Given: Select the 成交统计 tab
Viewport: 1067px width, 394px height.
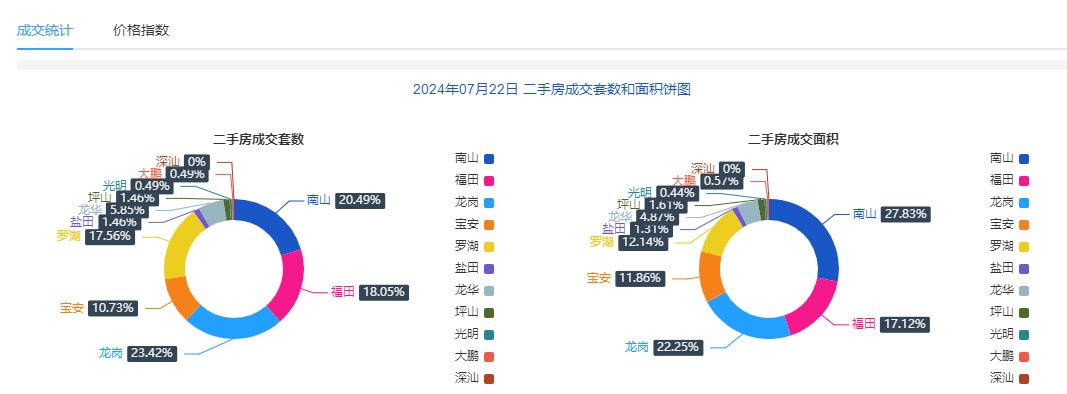Looking at the screenshot, I should click(44, 30).
